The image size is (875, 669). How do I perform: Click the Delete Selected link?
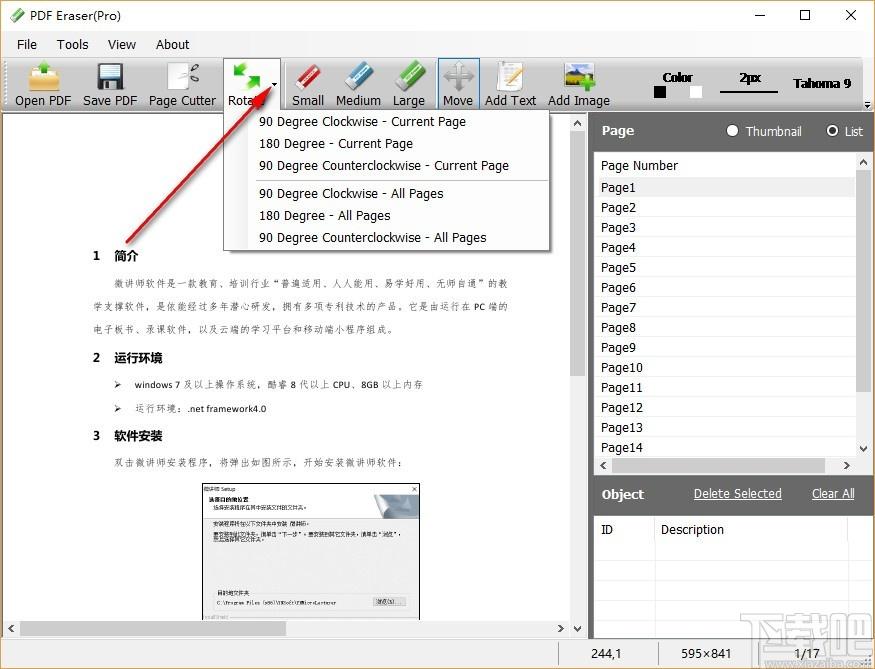coord(738,494)
